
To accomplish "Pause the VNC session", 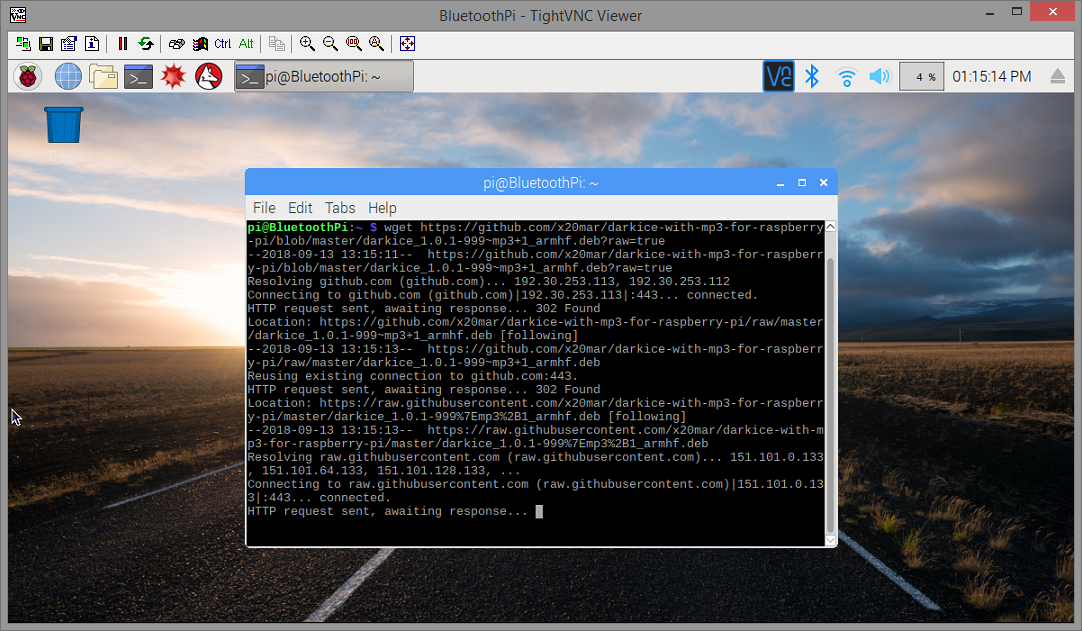I will click(x=123, y=43).
